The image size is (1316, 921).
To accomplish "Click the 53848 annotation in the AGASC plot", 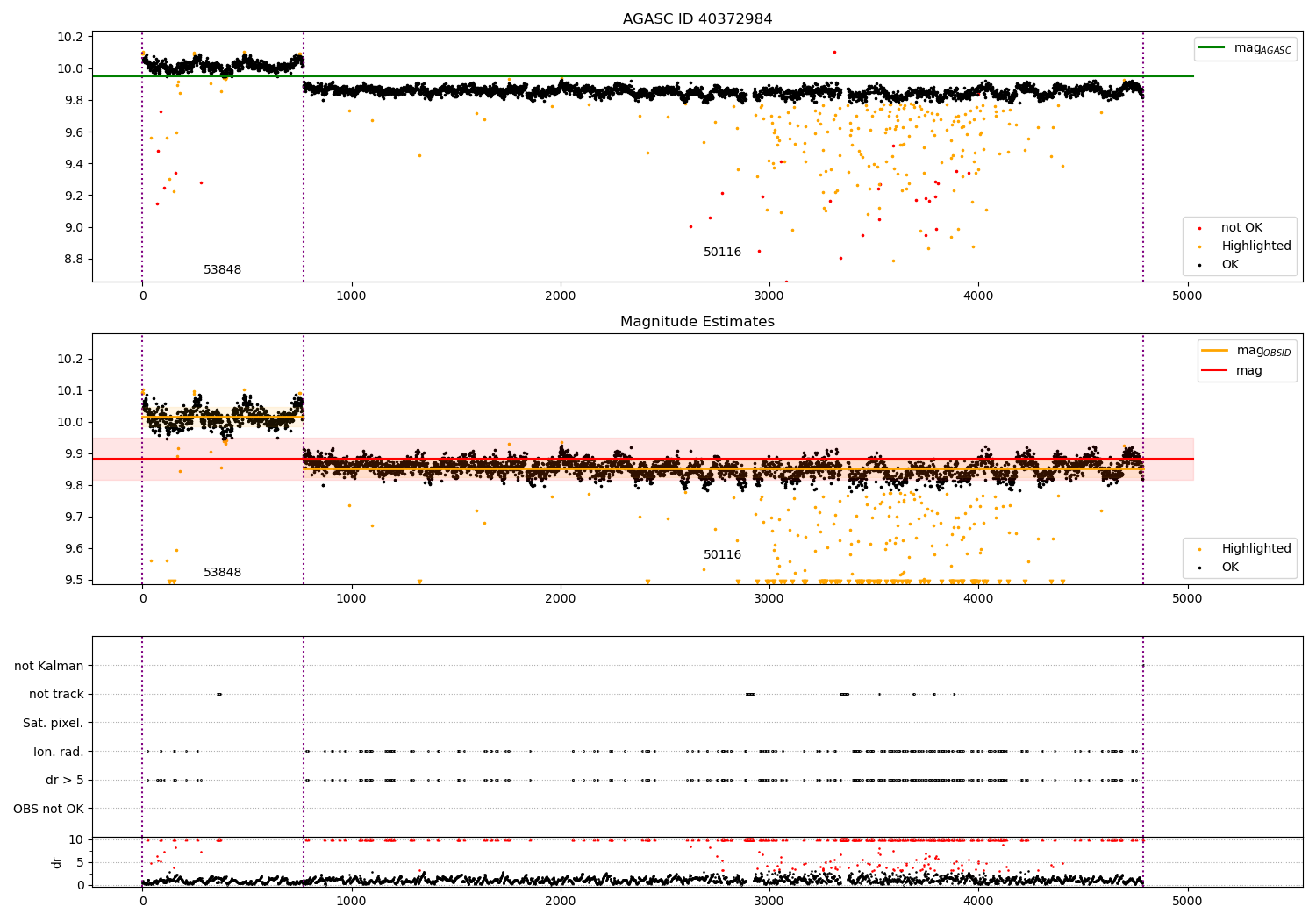I will 223,270.
